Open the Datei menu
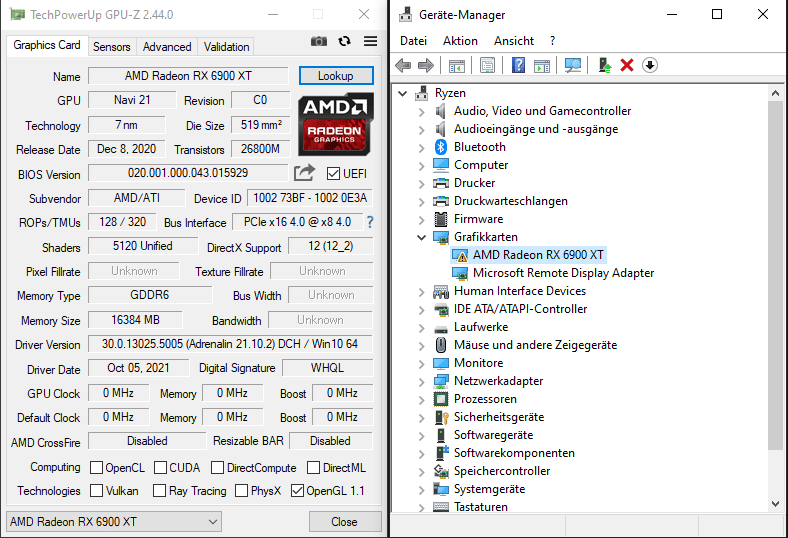This screenshot has height=538, width=788. tap(414, 41)
